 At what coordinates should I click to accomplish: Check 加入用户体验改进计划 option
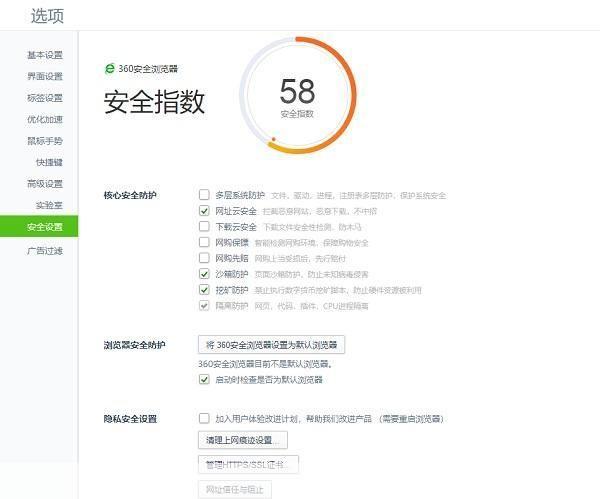(204, 418)
